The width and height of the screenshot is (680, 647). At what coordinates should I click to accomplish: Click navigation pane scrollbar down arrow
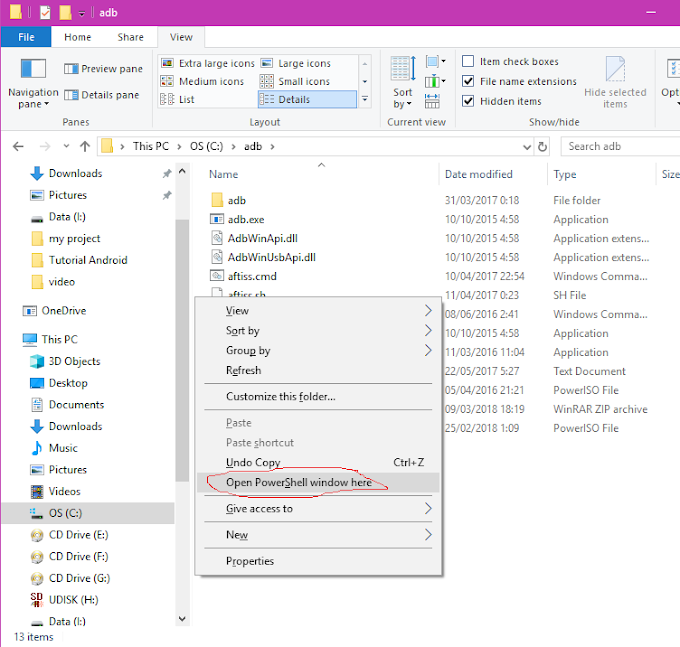tap(182, 619)
